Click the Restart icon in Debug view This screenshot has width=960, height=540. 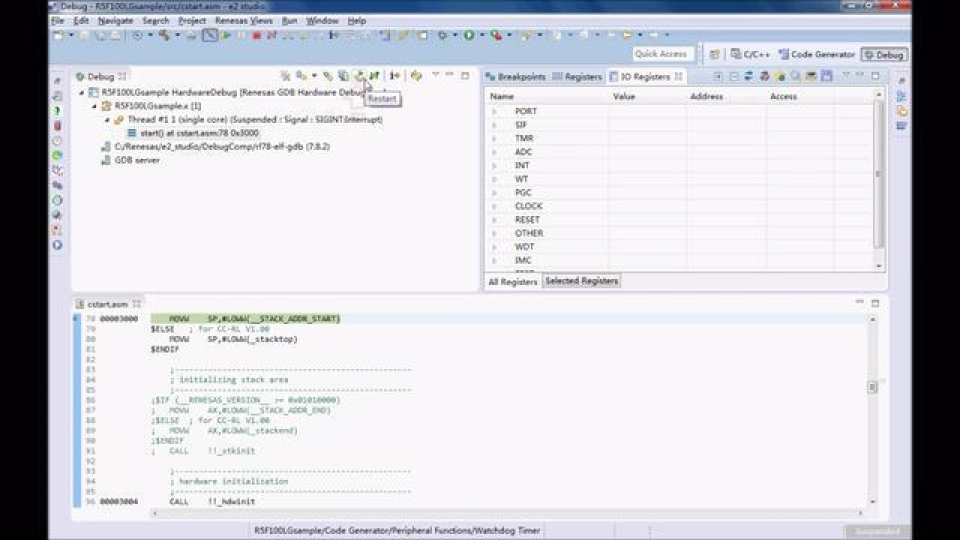click(x=359, y=76)
